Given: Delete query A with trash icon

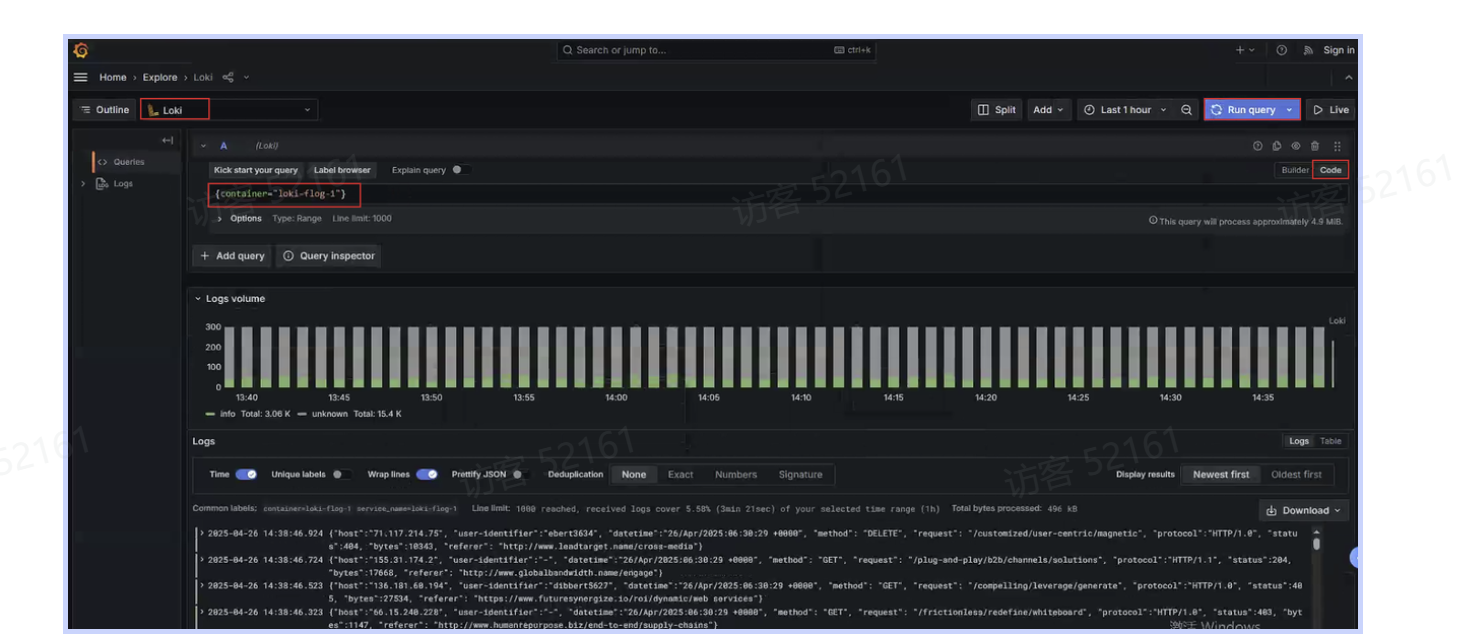Looking at the screenshot, I should [1315, 146].
